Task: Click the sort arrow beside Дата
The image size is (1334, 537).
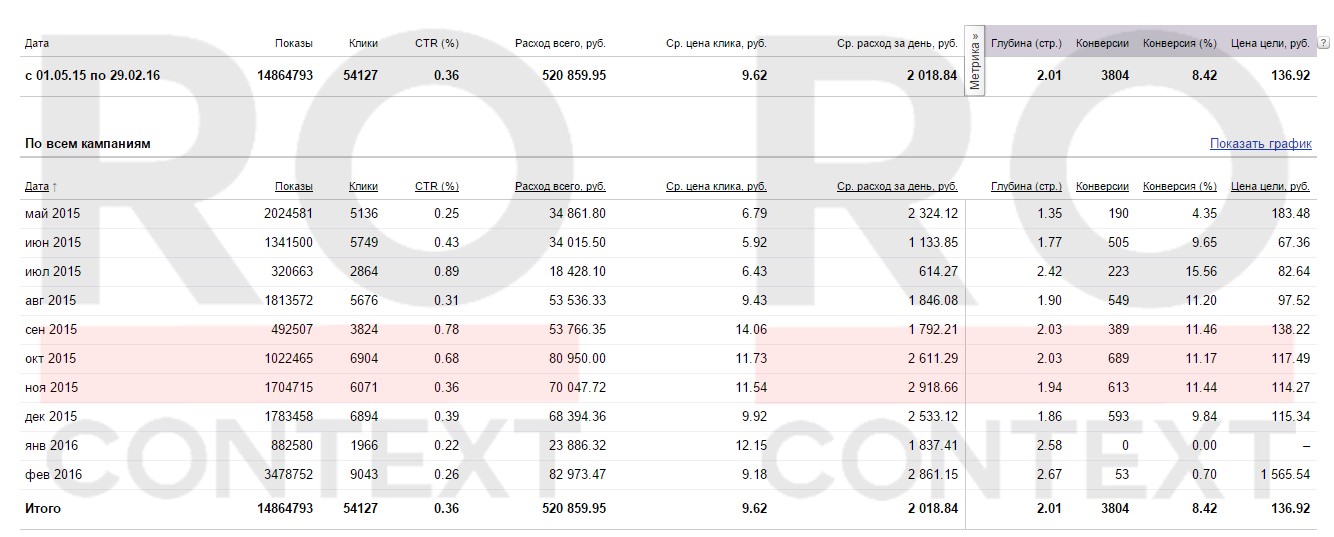Action: coord(54,187)
